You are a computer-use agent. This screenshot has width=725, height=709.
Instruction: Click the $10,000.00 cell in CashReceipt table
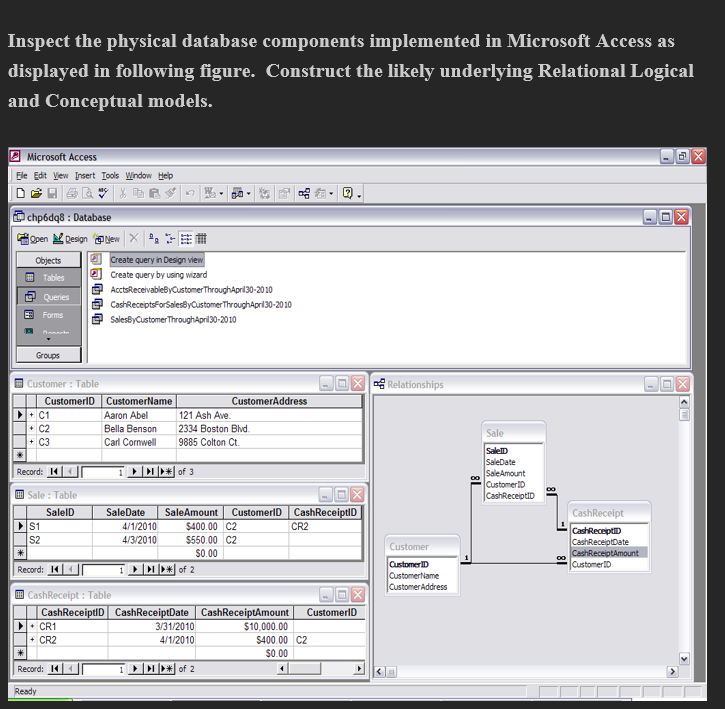pos(244,626)
